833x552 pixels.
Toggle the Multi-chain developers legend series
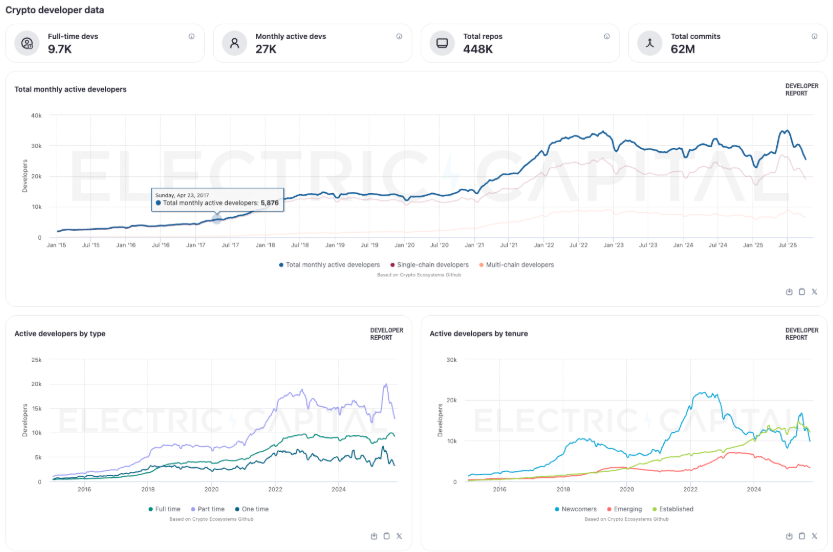tap(517, 265)
